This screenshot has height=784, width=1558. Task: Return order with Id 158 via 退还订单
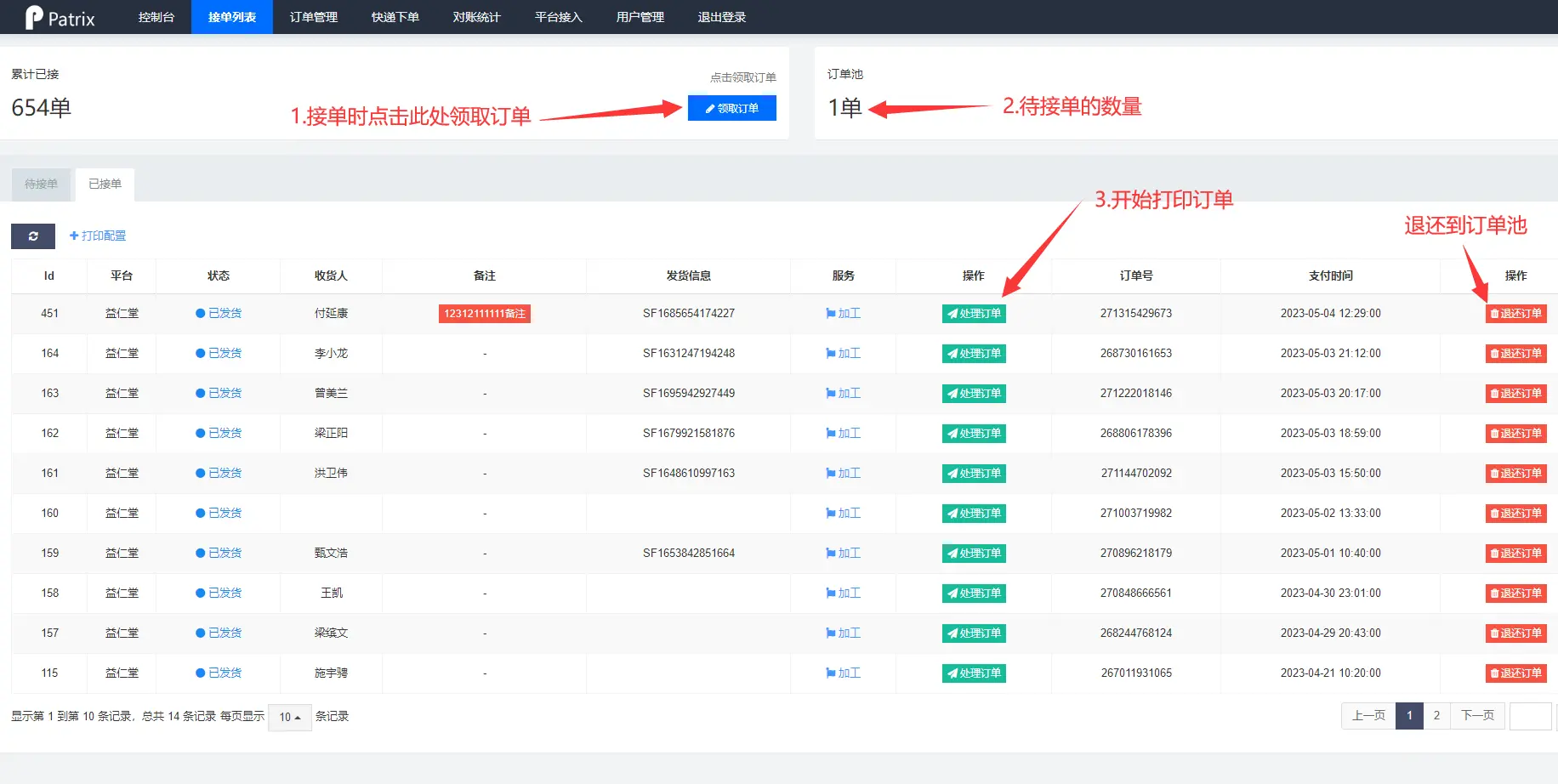pyautogui.click(x=1516, y=594)
